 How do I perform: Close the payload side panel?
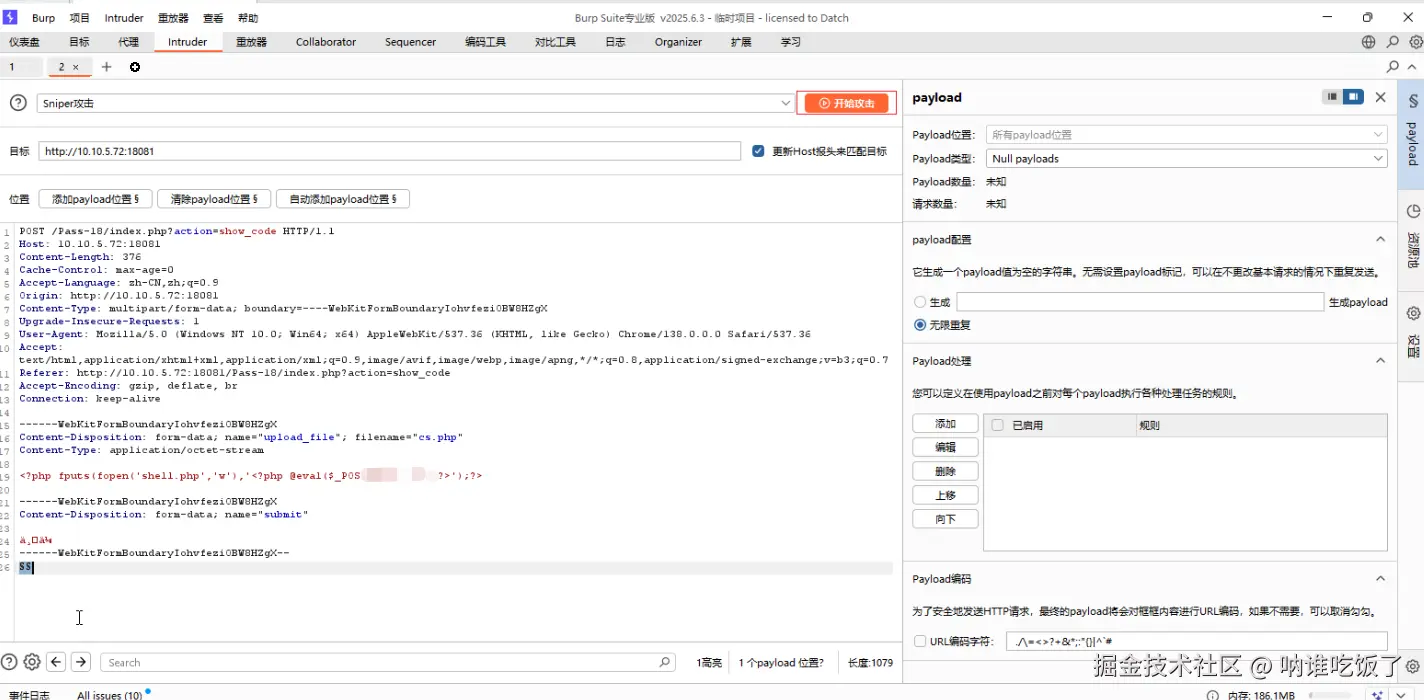1380,97
